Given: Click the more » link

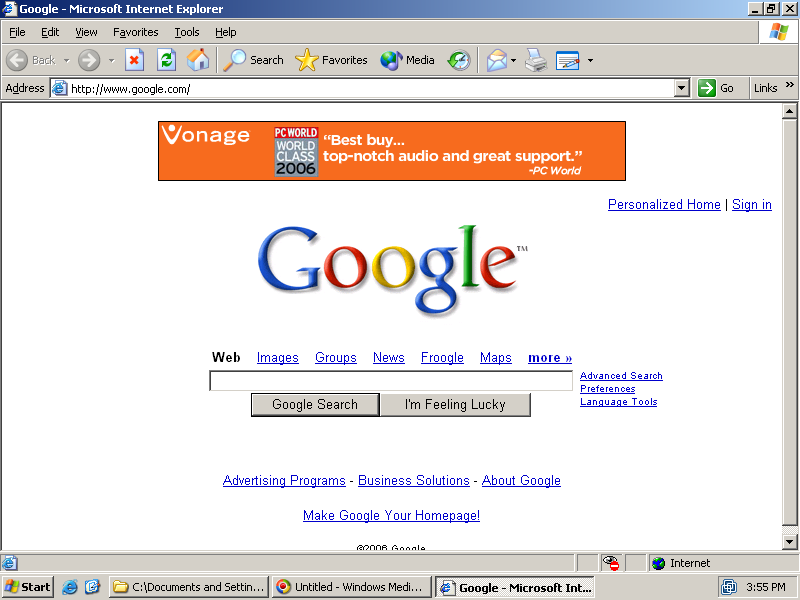Looking at the screenshot, I should 550,358.
